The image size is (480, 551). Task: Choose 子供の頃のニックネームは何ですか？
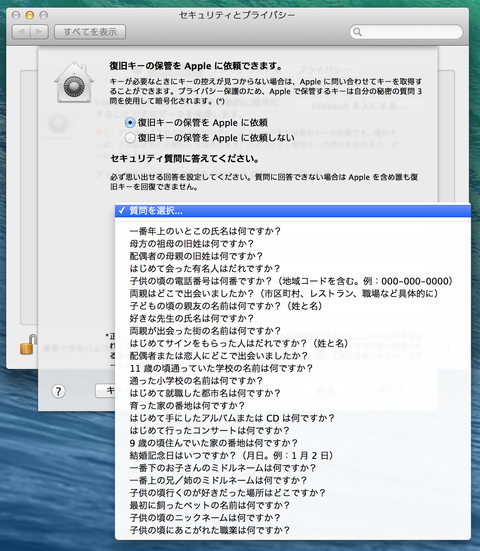click(x=293, y=518)
